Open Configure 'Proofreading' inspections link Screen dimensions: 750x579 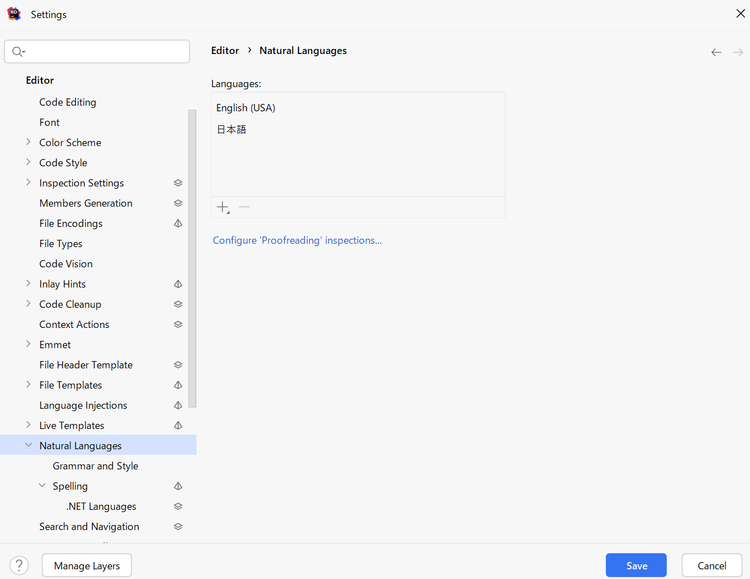pos(297,240)
